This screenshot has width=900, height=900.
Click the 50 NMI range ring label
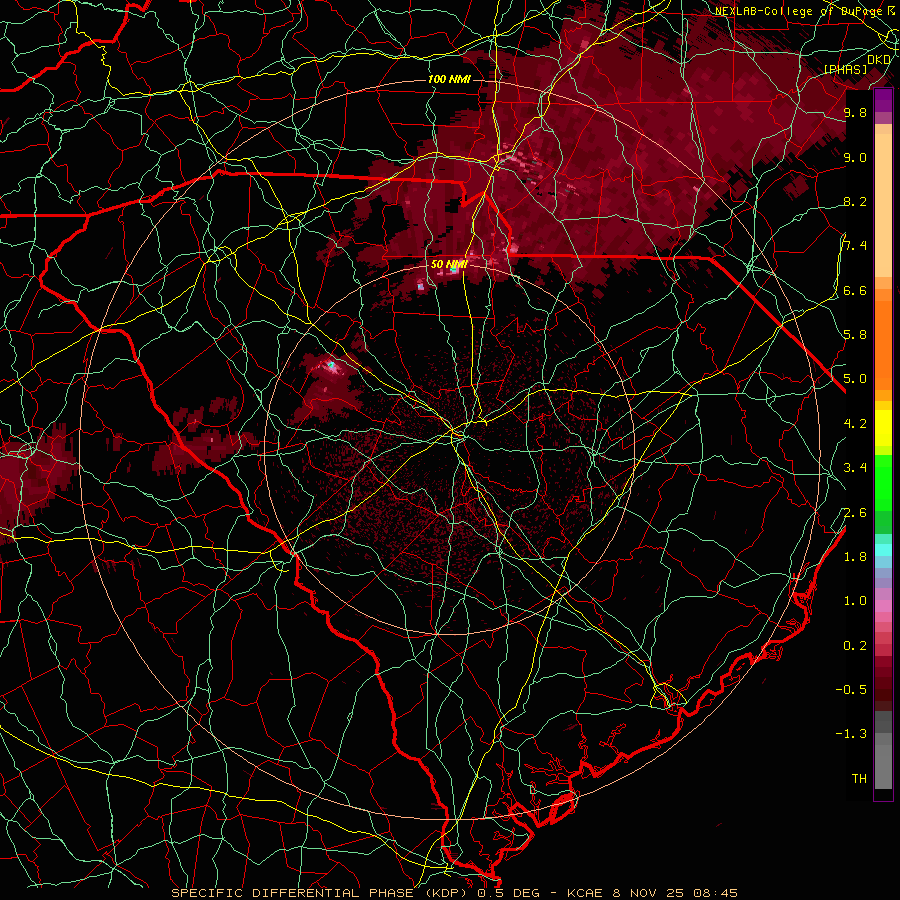pos(449,264)
